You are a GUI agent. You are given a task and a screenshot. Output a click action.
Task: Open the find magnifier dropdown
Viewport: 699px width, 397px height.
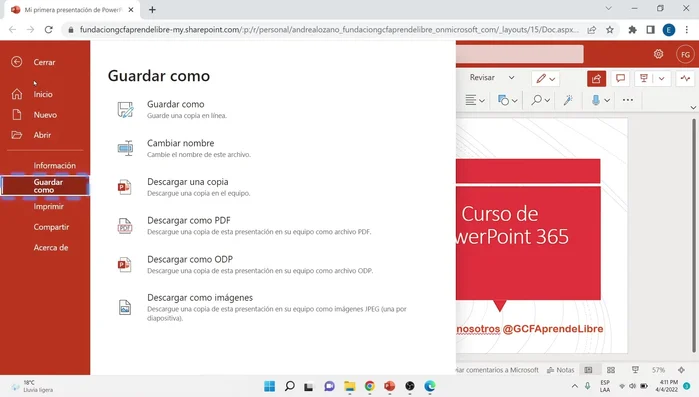[540, 100]
